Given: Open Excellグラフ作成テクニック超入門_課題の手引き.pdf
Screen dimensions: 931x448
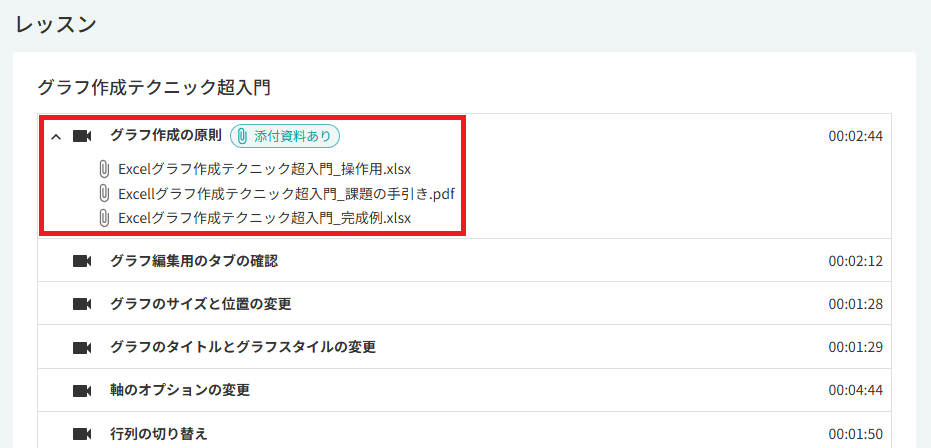Looking at the screenshot, I should click(287, 193).
